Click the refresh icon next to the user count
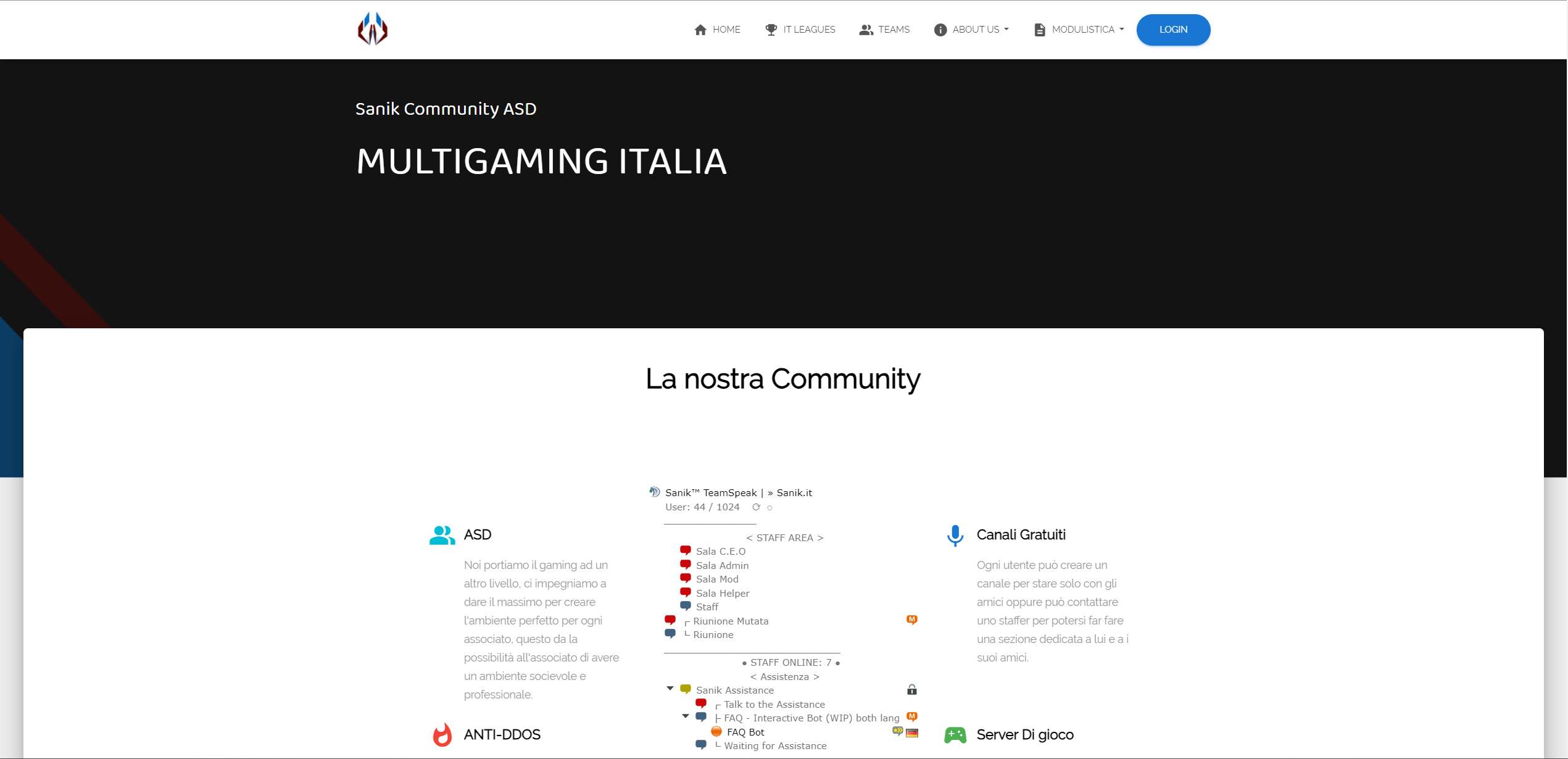This screenshot has height=759, width=1568. coord(756,507)
